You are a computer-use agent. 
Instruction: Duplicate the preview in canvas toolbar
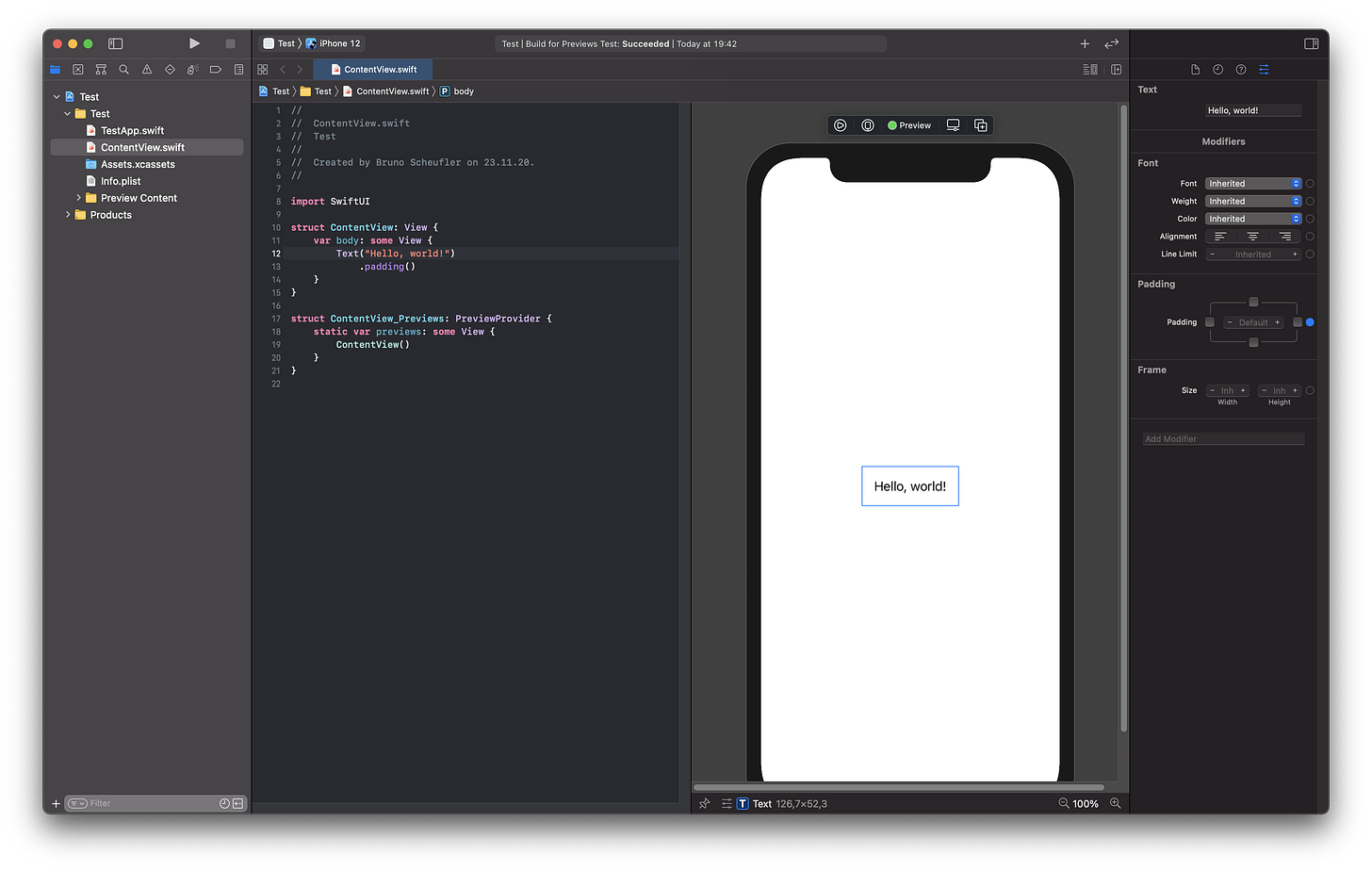[981, 125]
